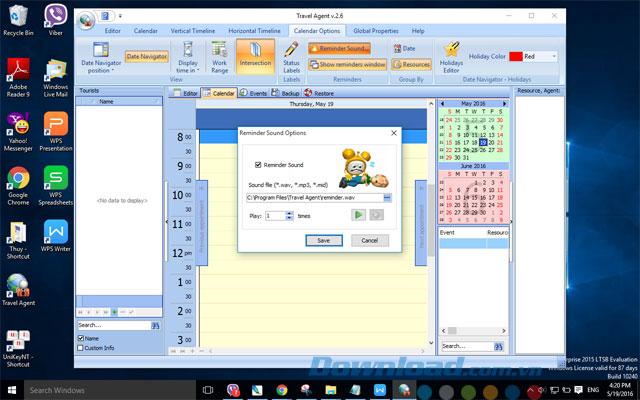
Task: Click the Status Labels pencil icon
Action: (x=291, y=48)
